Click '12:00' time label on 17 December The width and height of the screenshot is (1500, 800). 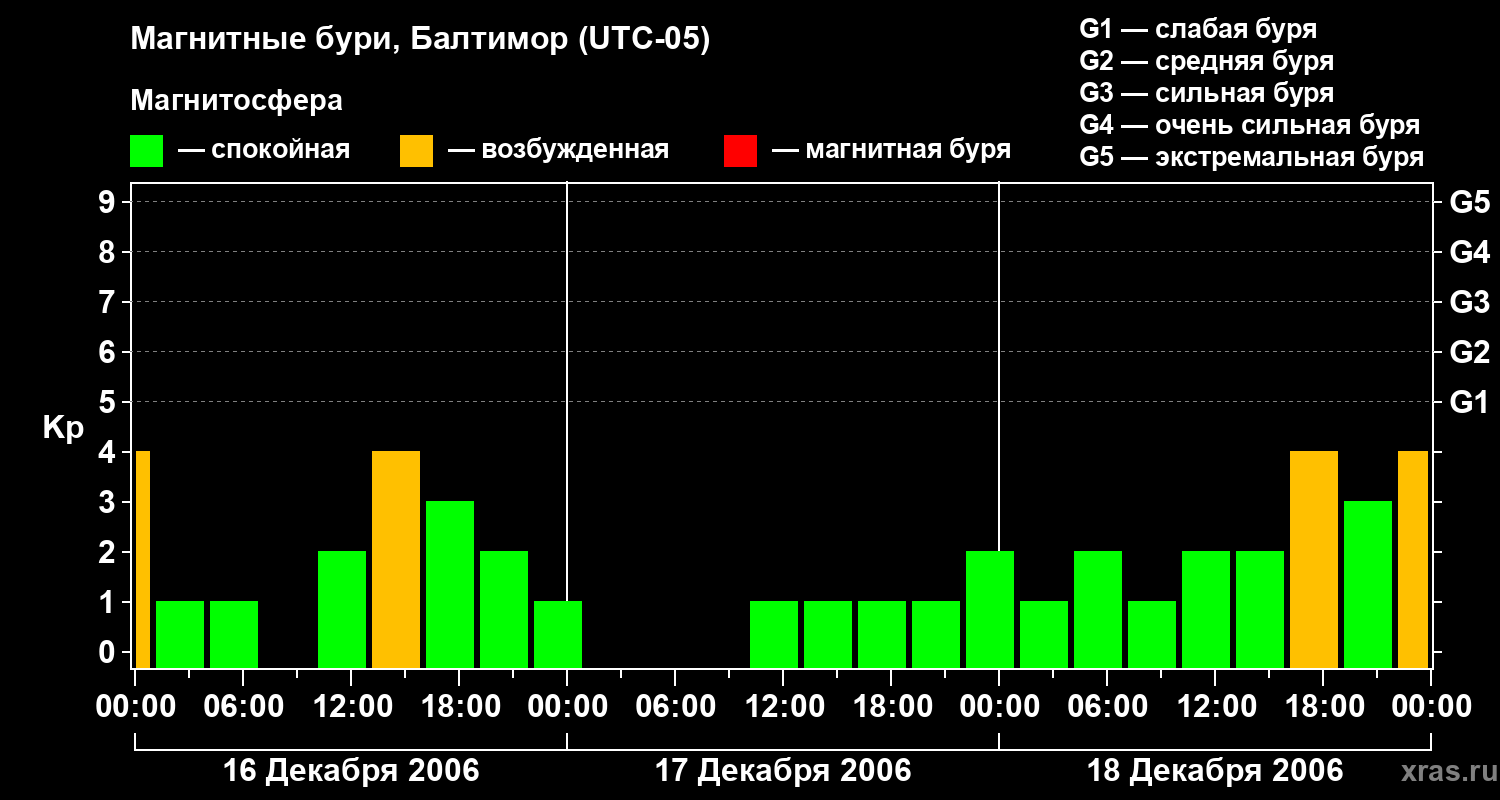[x=783, y=707]
